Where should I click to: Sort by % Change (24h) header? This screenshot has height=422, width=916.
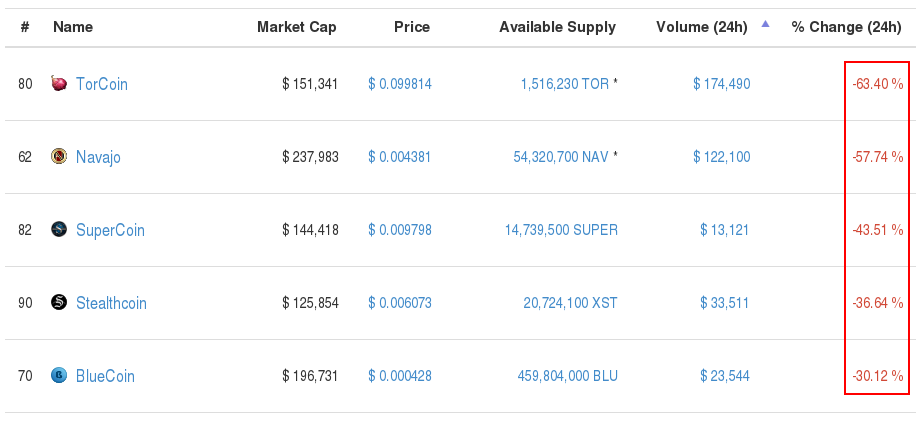(846, 27)
